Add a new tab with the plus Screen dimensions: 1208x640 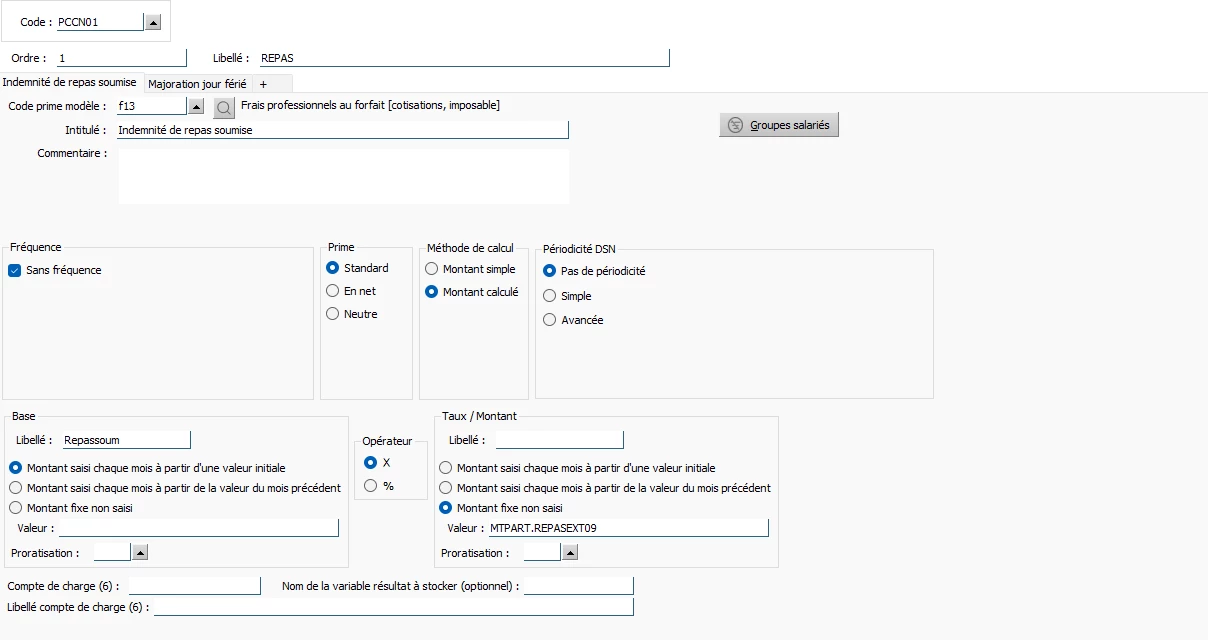tap(263, 84)
